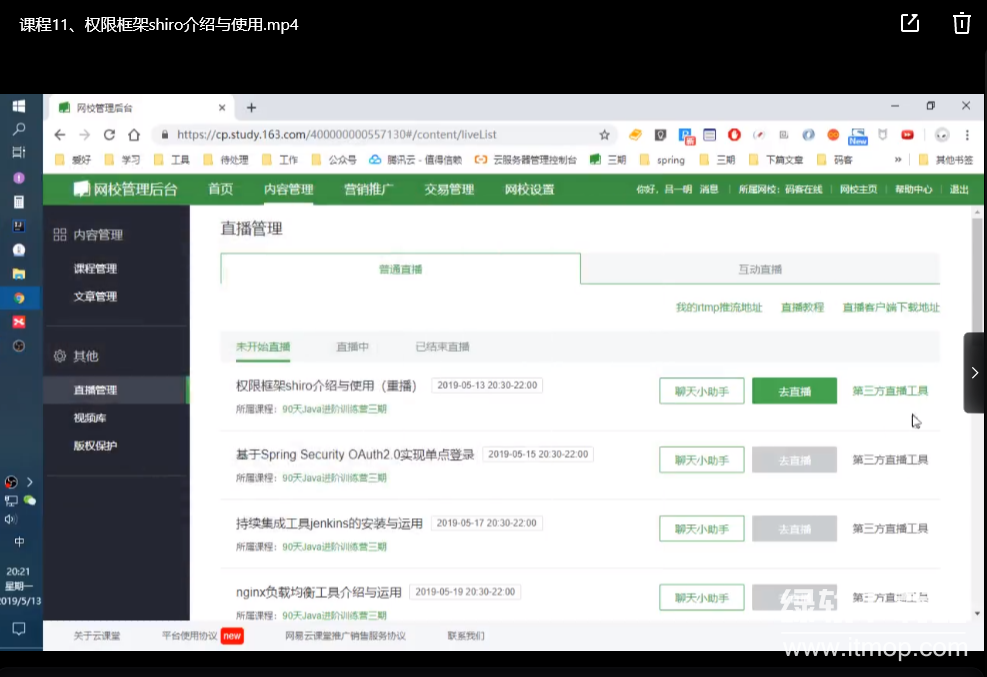Open the Chrome three-dot menu
Viewport: 987px width, 677px height.
point(967,134)
